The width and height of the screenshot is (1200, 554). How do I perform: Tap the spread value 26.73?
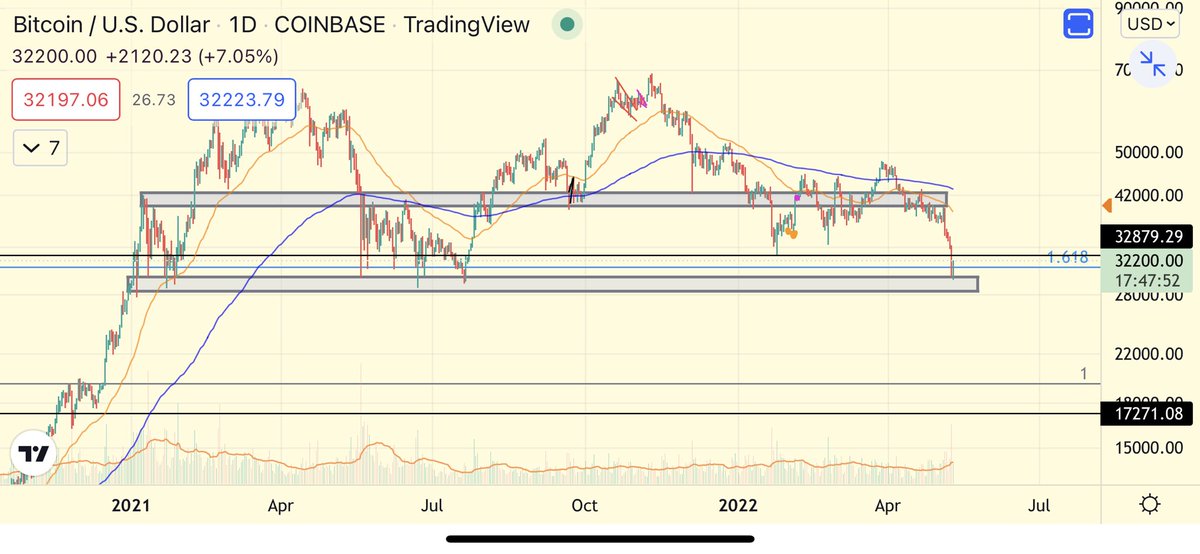(154, 99)
